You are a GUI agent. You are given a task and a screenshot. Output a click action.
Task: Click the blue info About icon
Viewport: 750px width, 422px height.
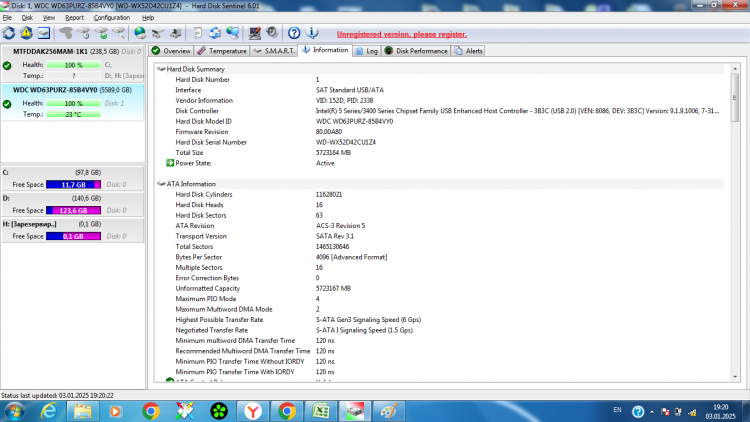[312, 33]
